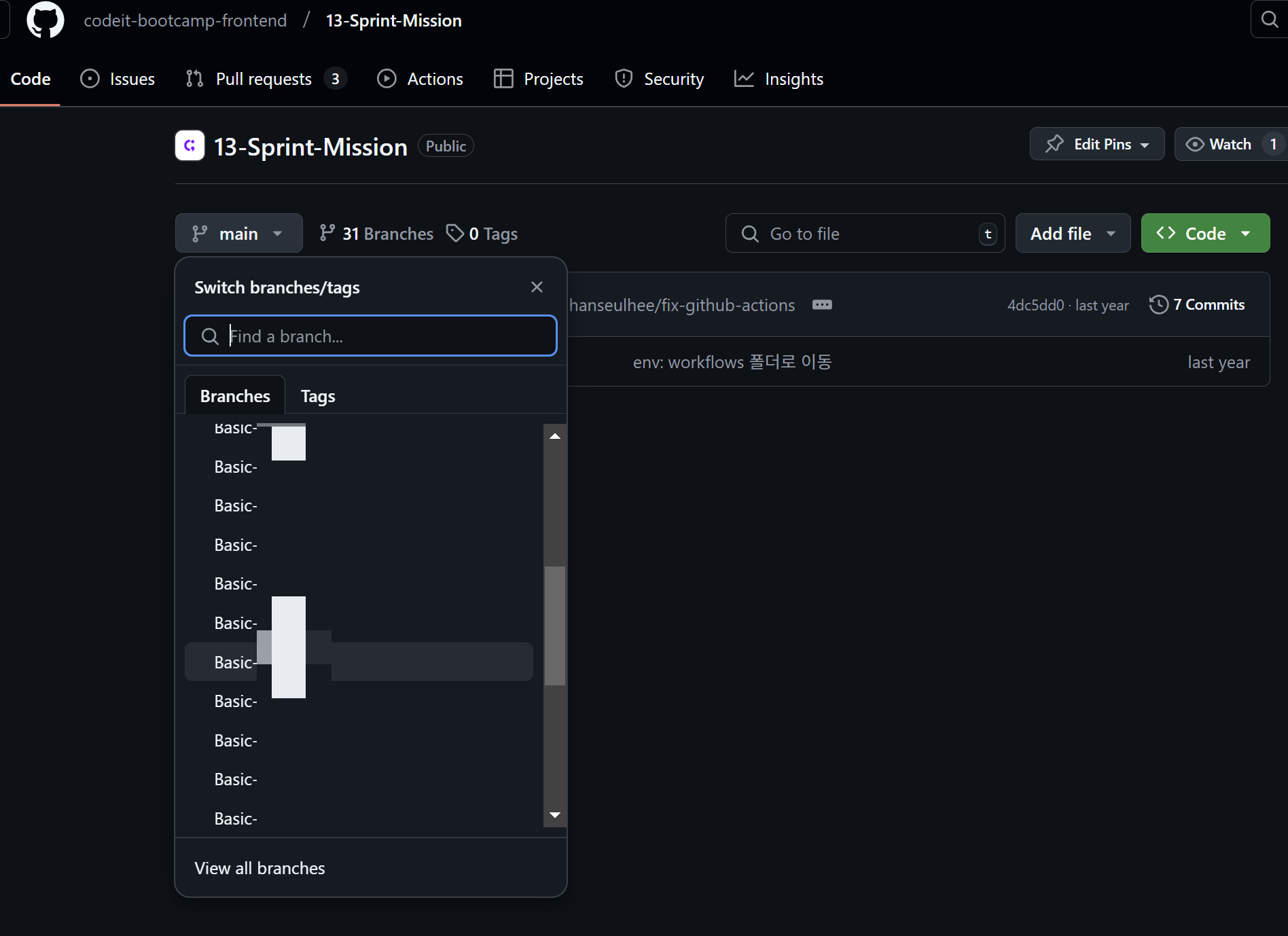Click the search icon in the header
This screenshot has height=936, width=1288.
(1269, 19)
